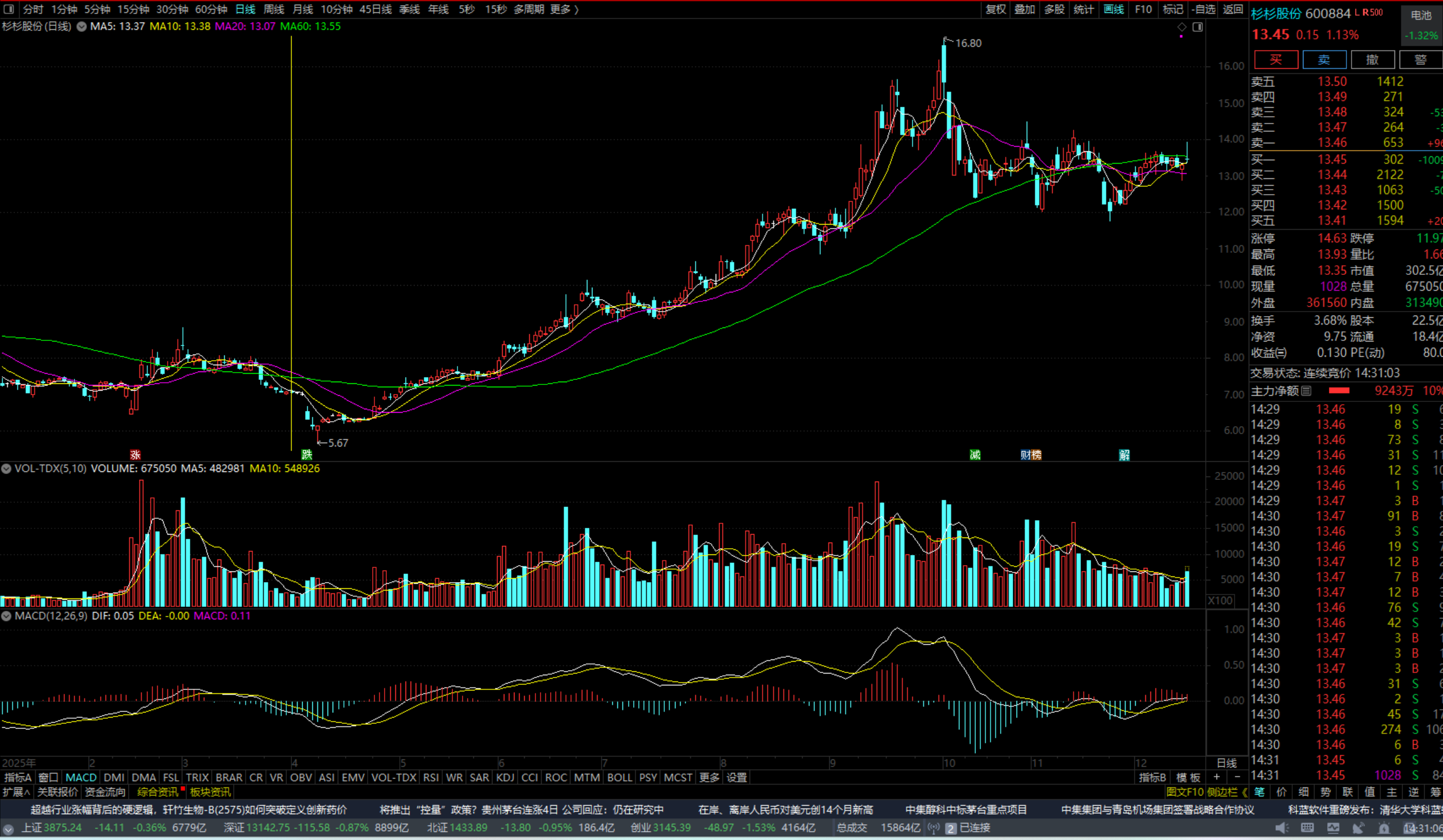Click the panel icon before 分时 tab
This screenshot has width=1443, height=840.
click(x=8, y=9)
